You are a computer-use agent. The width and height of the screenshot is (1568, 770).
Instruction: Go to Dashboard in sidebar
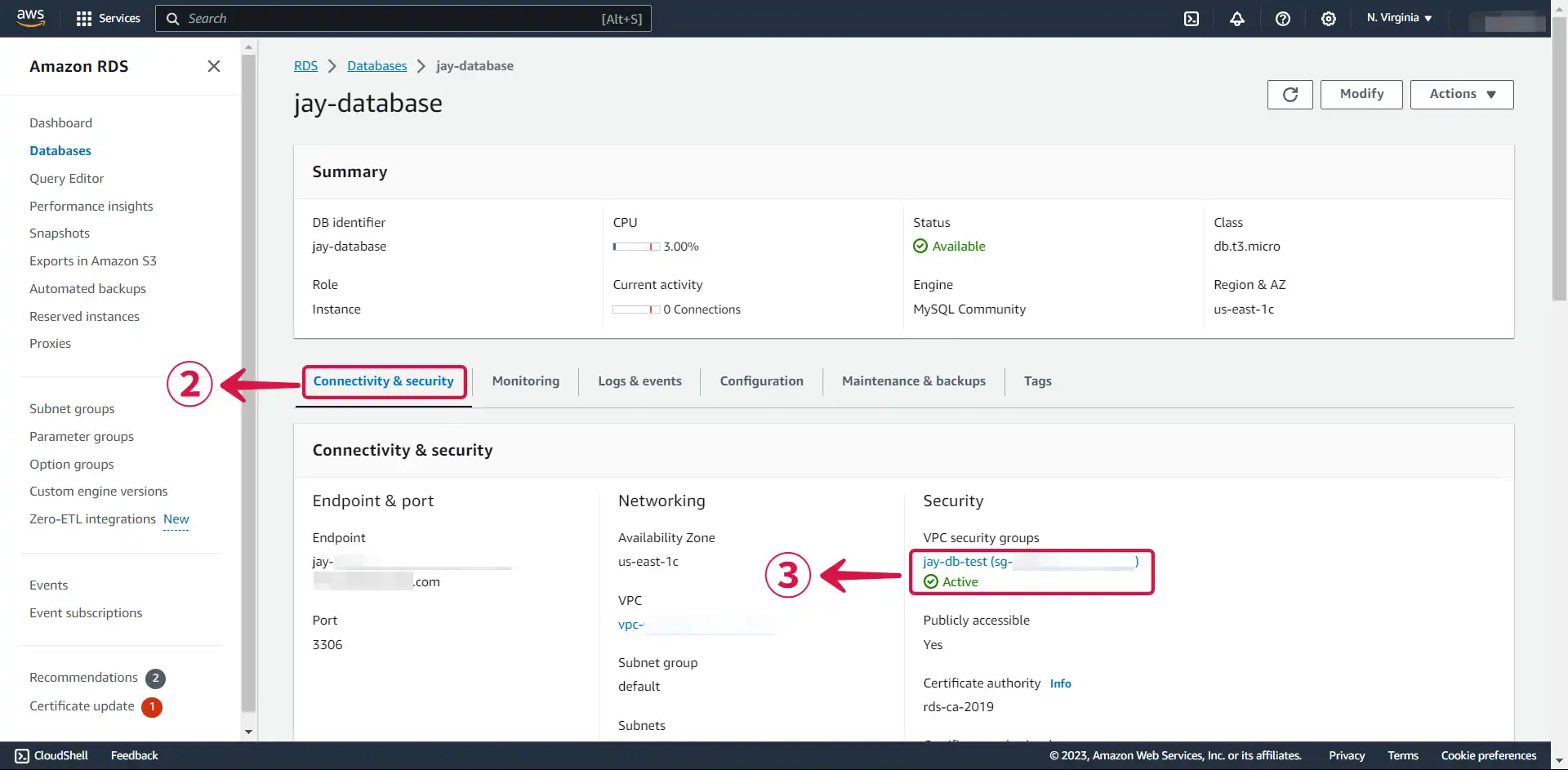click(60, 123)
